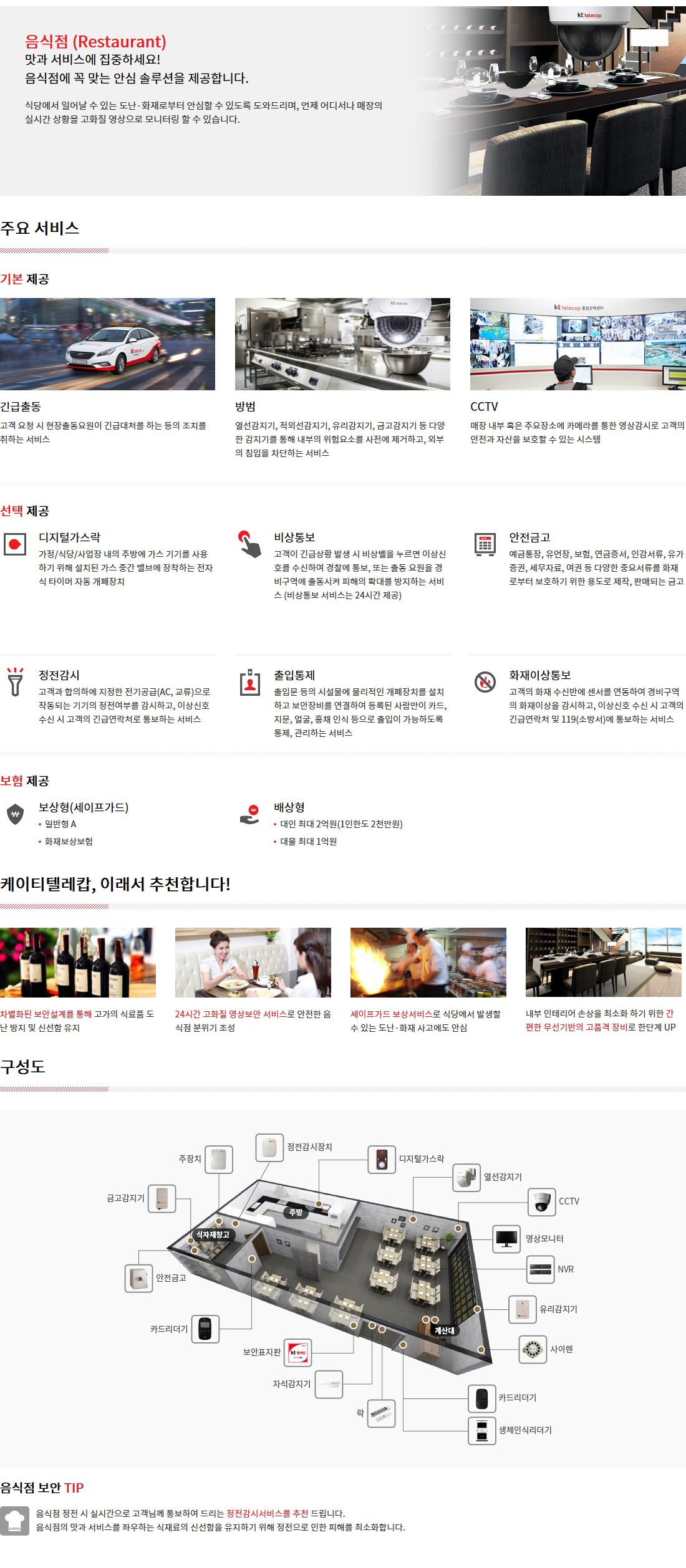Click the 세이프가드 보상서비스 red text
This screenshot has height=1568, width=686.
pos(391,1014)
